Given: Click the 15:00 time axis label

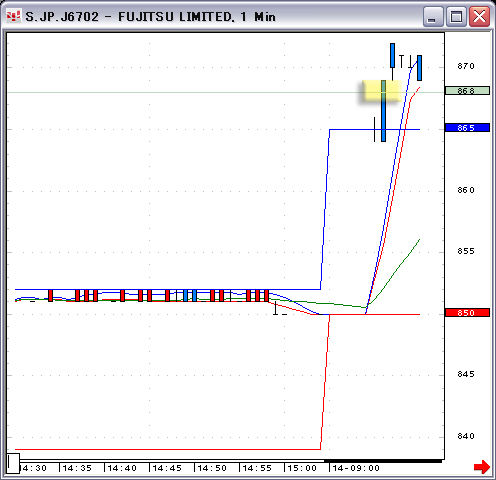Looking at the screenshot, I should tap(302, 468).
